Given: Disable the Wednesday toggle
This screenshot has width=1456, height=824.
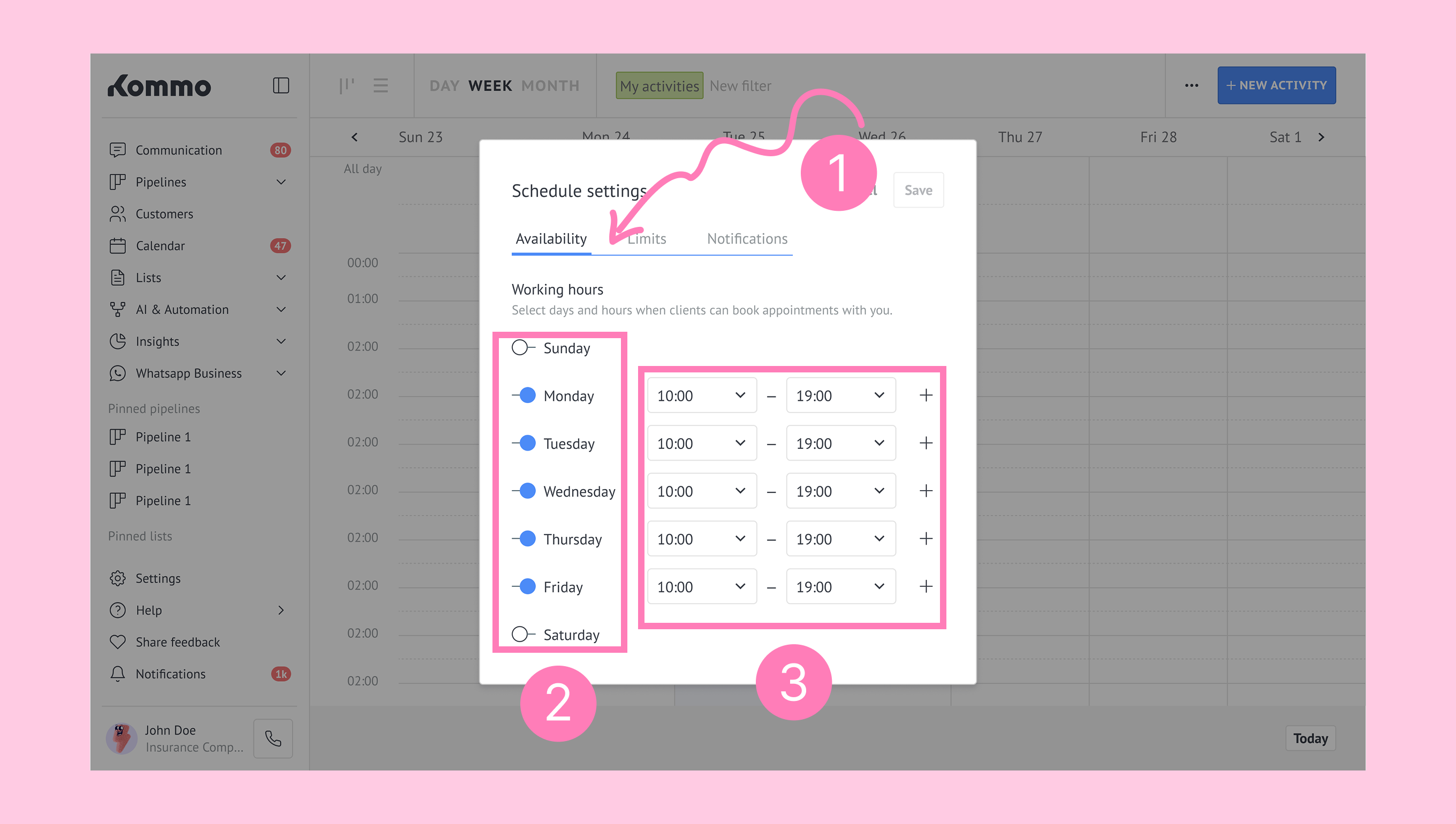Looking at the screenshot, I should coord(524,491).
